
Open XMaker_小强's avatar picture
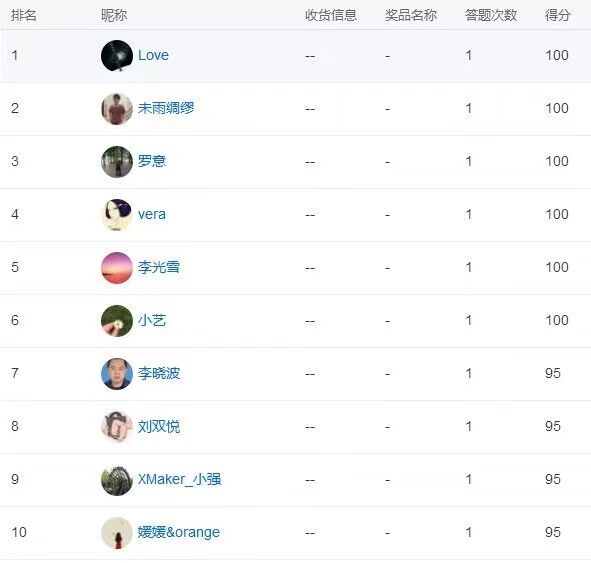pos(117,479)
